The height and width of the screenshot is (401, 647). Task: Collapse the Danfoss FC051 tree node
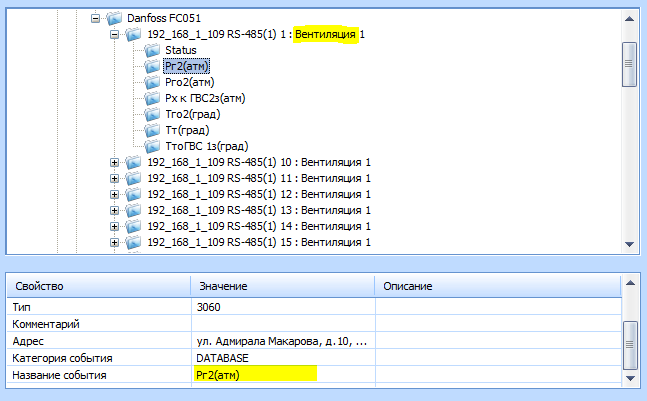[x=96, y=18]
